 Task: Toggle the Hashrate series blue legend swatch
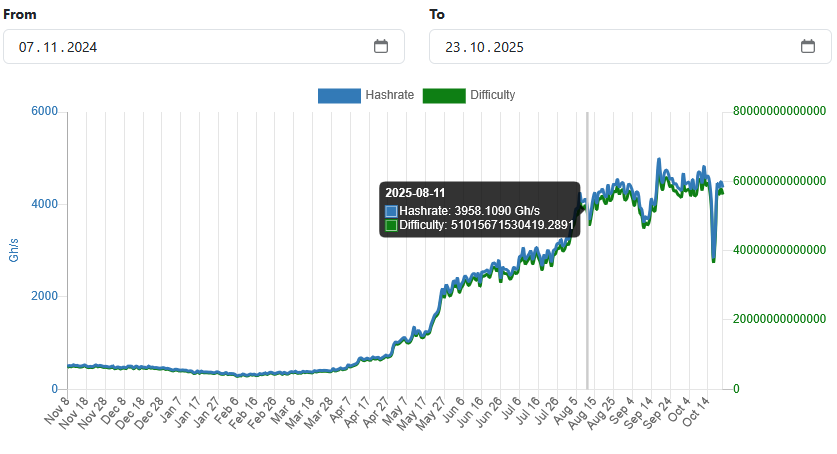pyautogui.click(x=339, y=95)
